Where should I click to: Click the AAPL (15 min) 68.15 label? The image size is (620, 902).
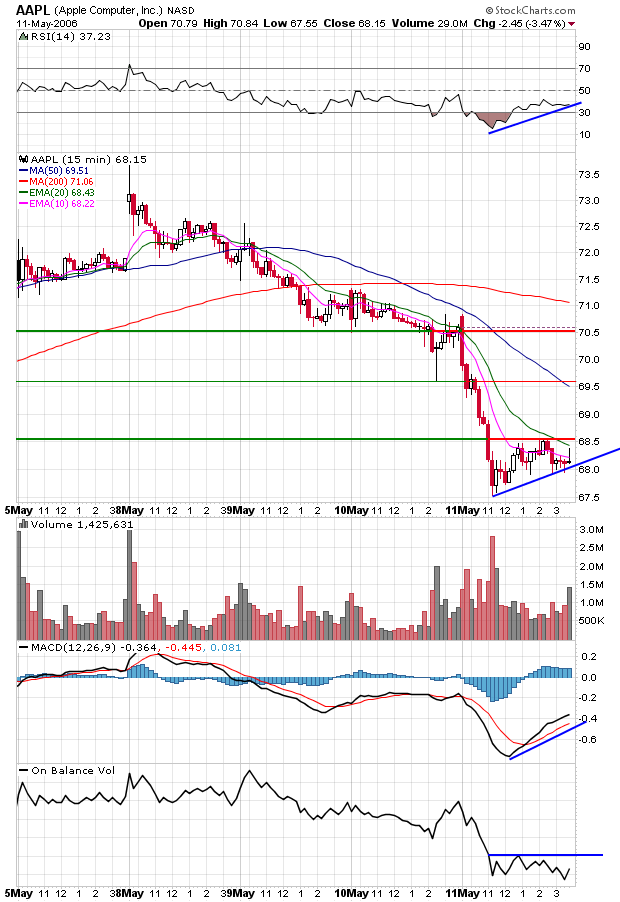tap(89, 159)
